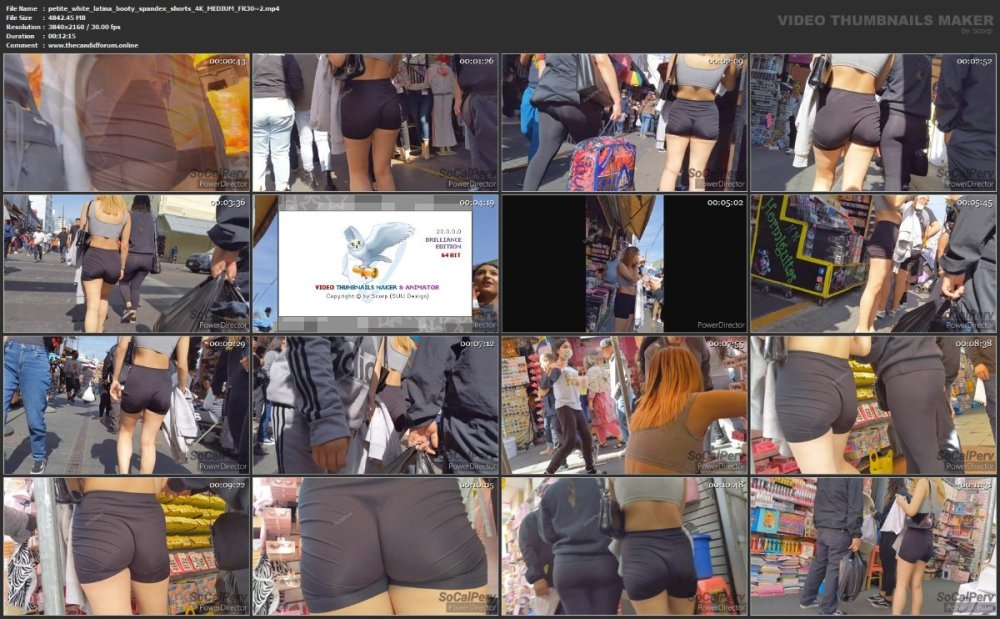Open the thumbnail at 00:07:12
This screenshot has height=619, width=1000.
tap(375, 405)
